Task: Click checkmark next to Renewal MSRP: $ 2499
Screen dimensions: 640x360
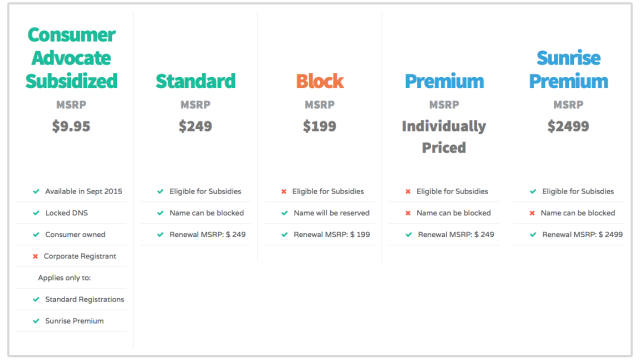Action: (x=533, y=235)
